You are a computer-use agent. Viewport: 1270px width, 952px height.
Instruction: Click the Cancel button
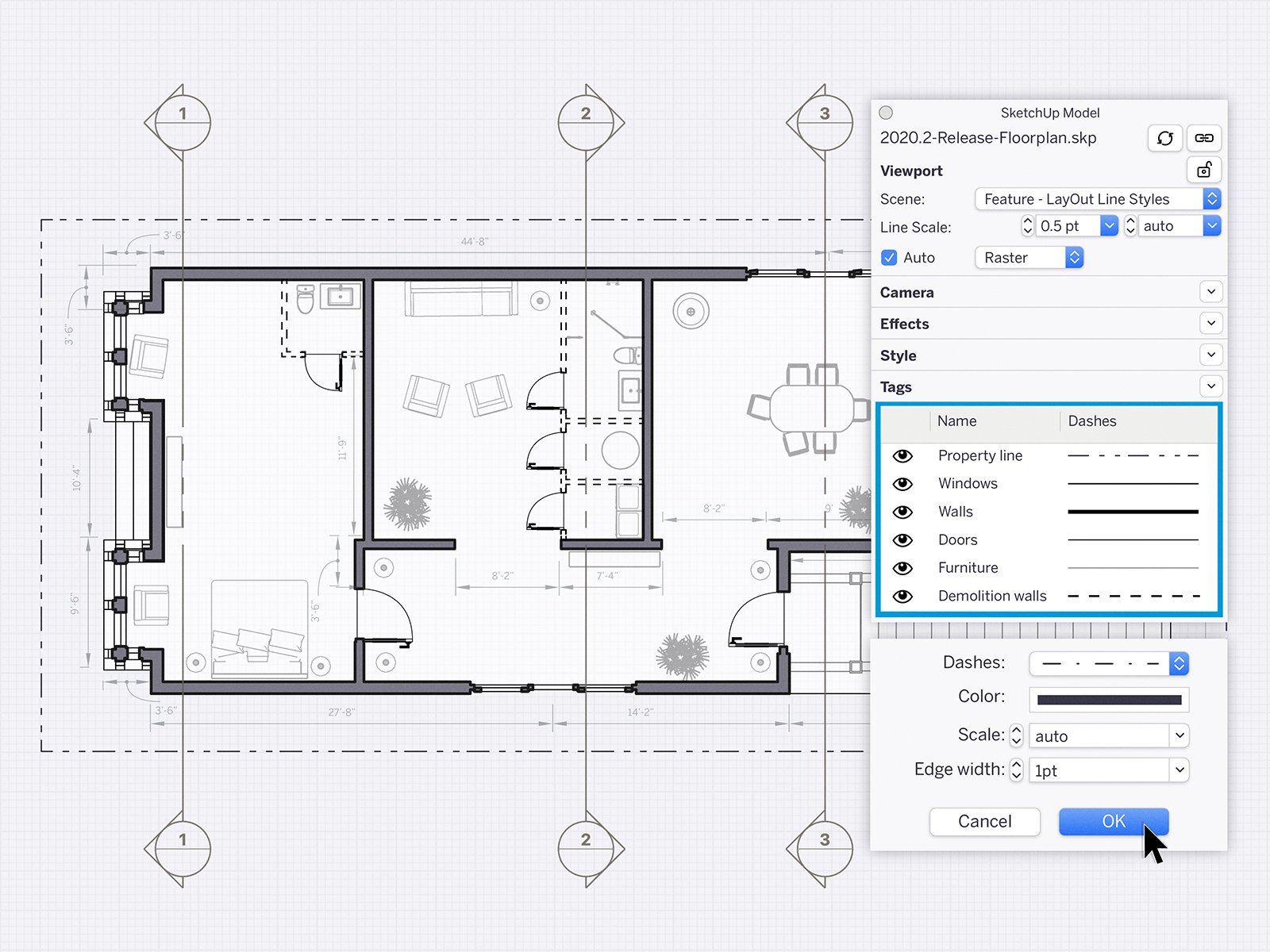point(984,821)
